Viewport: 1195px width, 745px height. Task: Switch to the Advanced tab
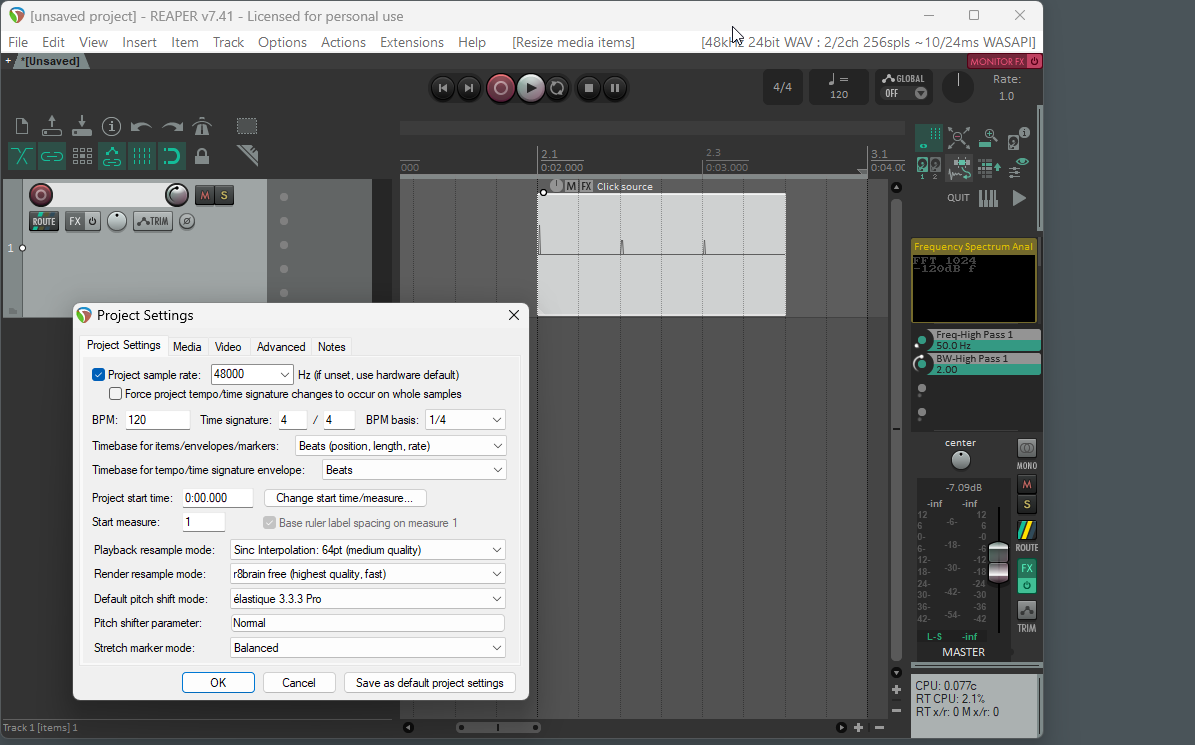(281, 347)
